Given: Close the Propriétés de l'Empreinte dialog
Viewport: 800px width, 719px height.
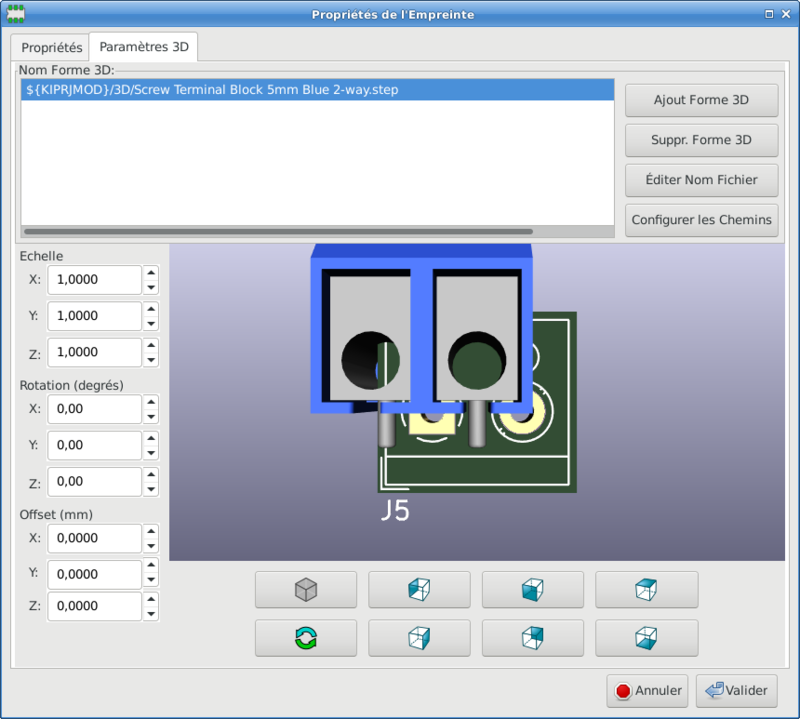Looking at the screenshot, I should point(786,14).
